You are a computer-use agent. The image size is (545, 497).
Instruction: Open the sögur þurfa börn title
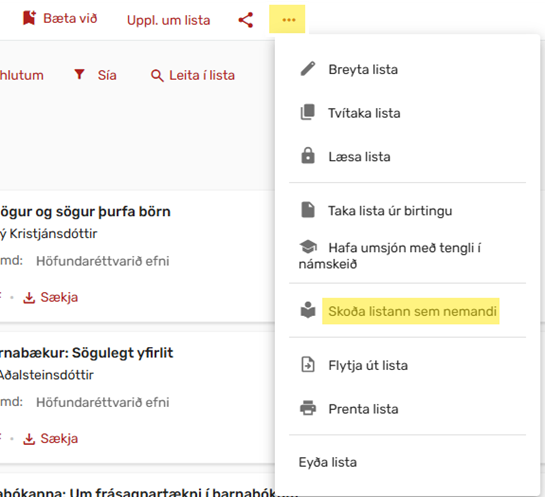tap(85, 212)
